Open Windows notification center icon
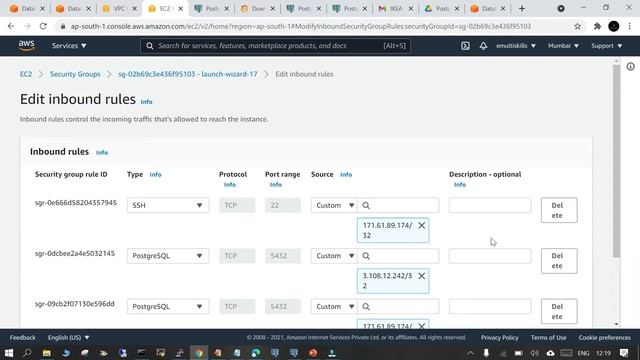The height and width of the screenshot is (360, 640). point(624,353)
